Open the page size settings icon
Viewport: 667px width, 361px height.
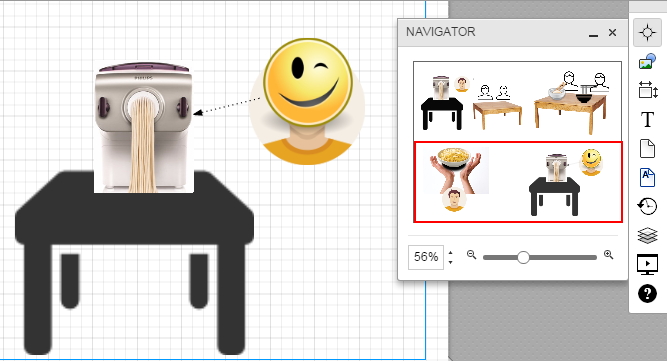(648, 90)
